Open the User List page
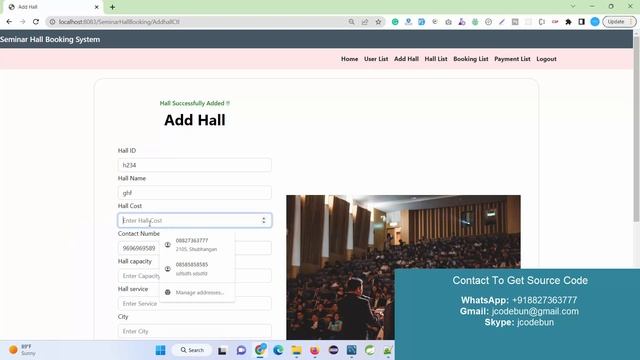This screenshot has height=360, width=640. pos(376,59)
